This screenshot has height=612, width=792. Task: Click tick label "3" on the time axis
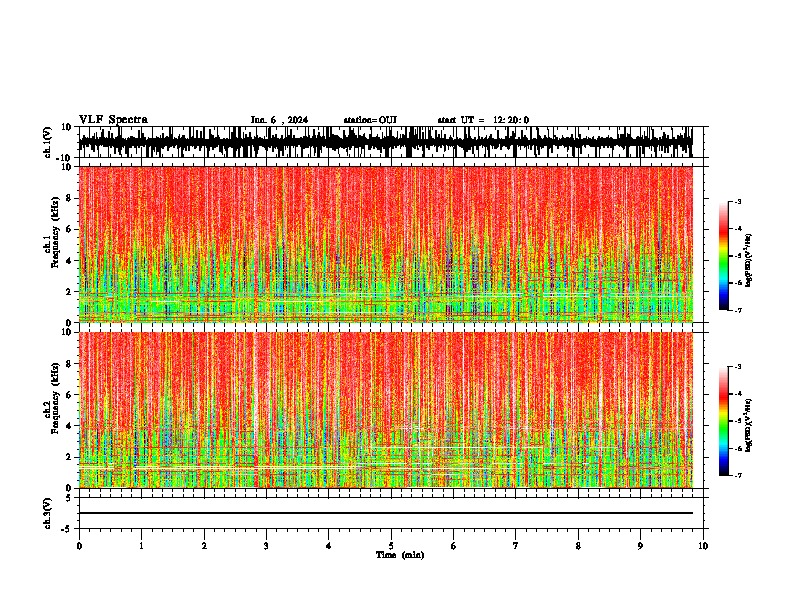click(x=266, y=546)
